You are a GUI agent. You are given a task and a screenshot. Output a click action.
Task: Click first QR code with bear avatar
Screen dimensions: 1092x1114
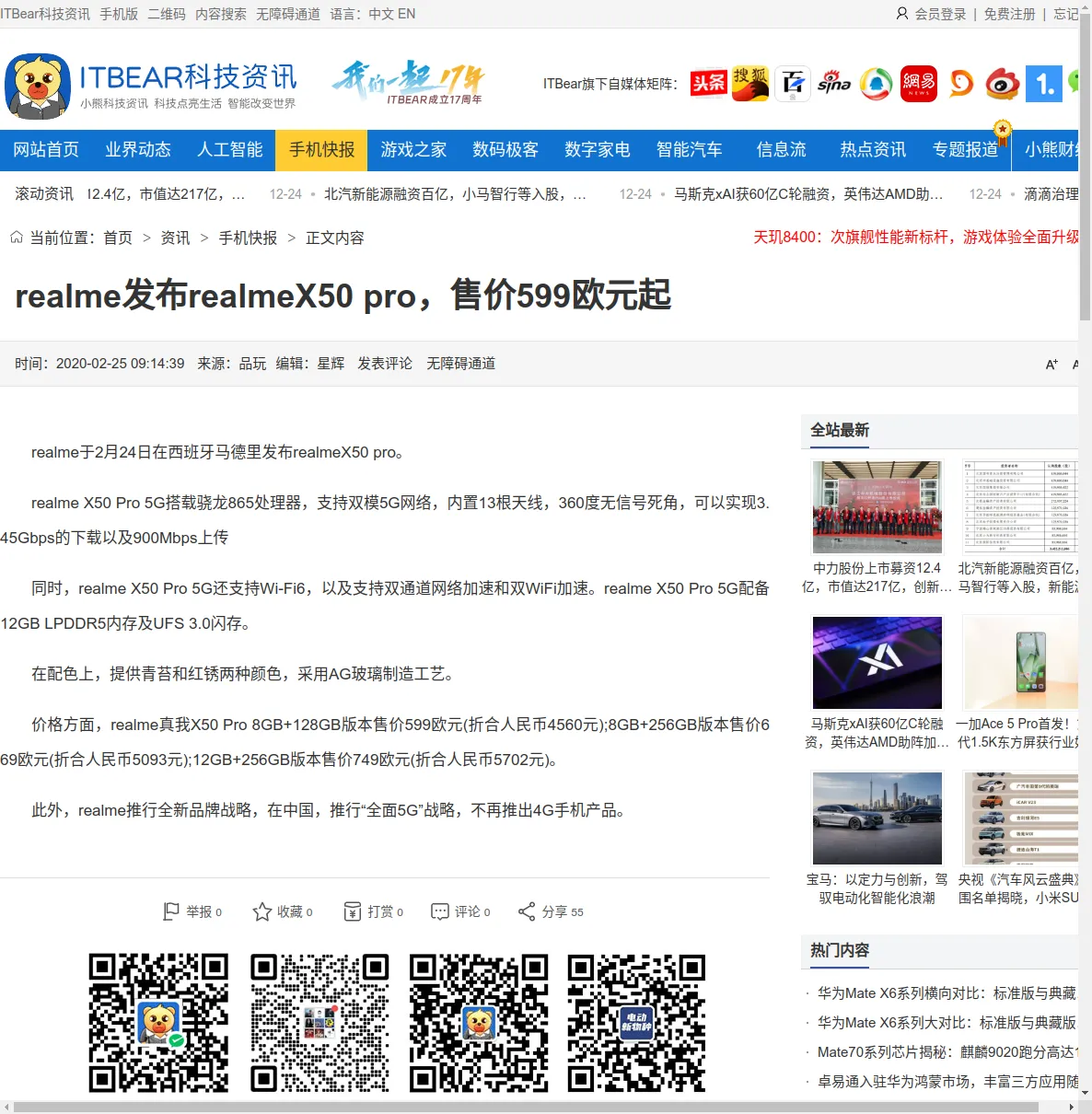point(158,1022)
